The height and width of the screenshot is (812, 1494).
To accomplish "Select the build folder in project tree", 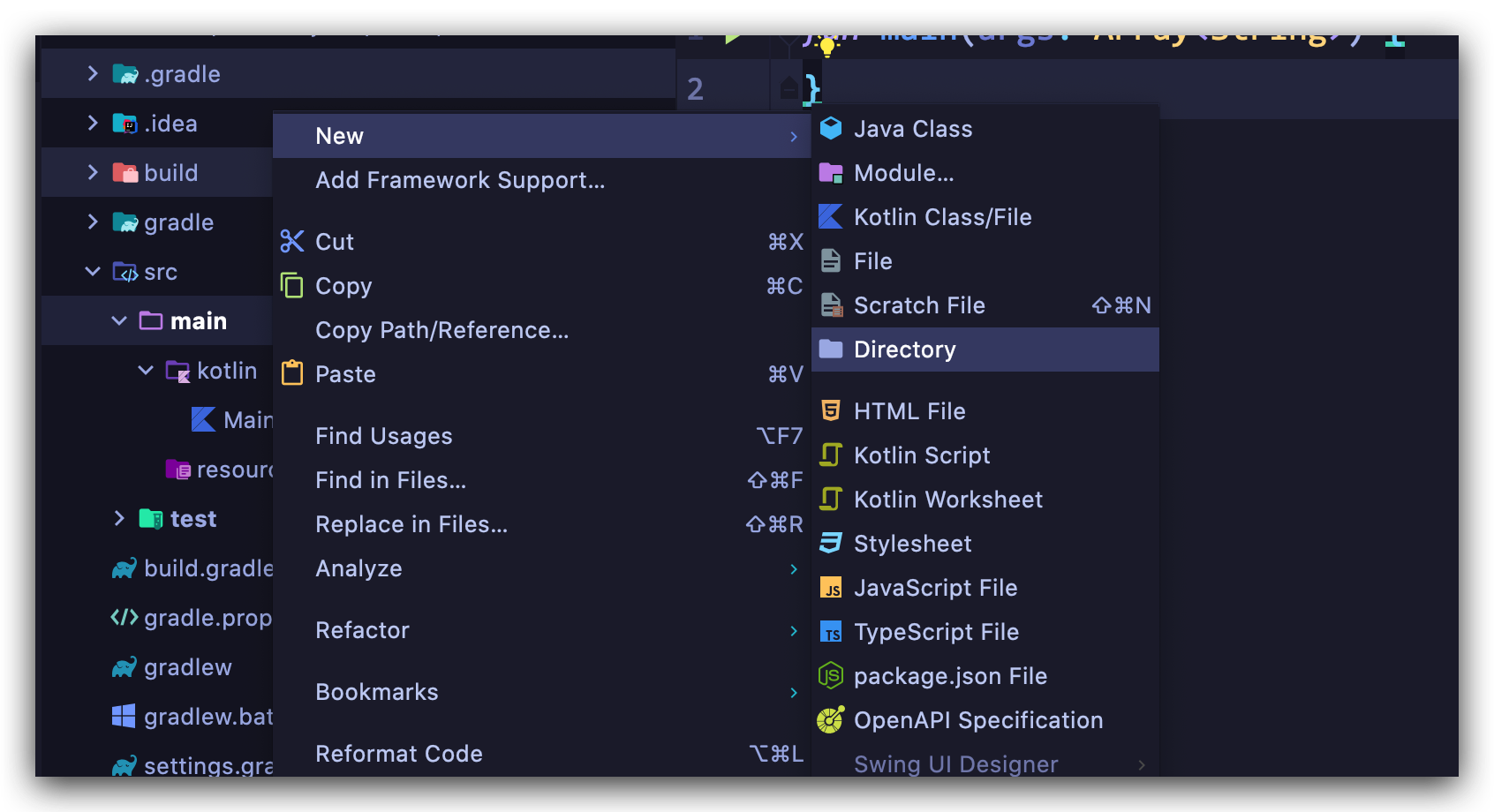I will click(170, 173).
